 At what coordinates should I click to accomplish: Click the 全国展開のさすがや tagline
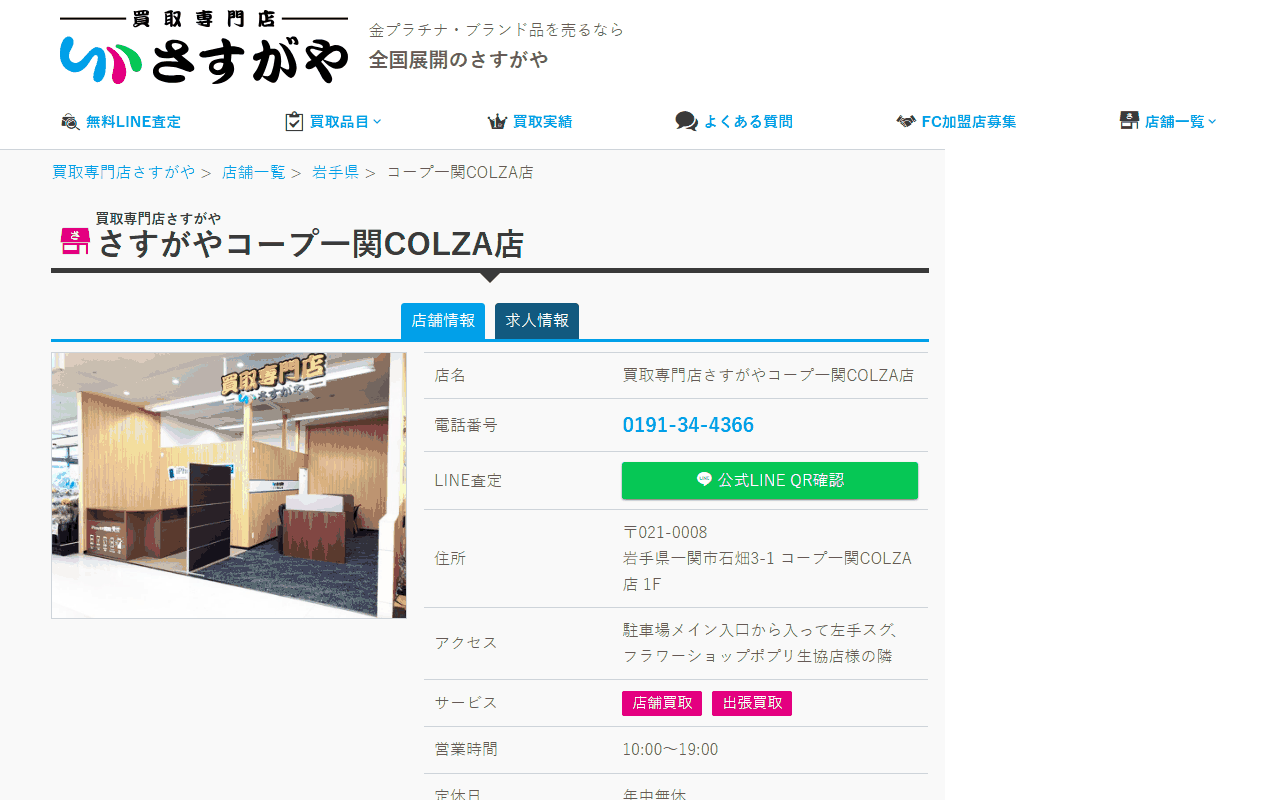(458, 60)
